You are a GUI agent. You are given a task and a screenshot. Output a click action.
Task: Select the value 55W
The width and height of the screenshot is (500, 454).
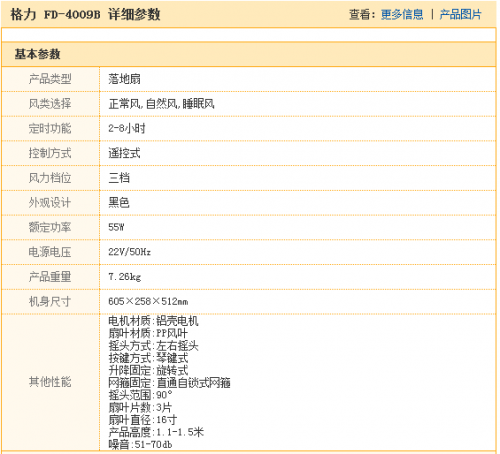pyautogui.click(x=116, y=227)
